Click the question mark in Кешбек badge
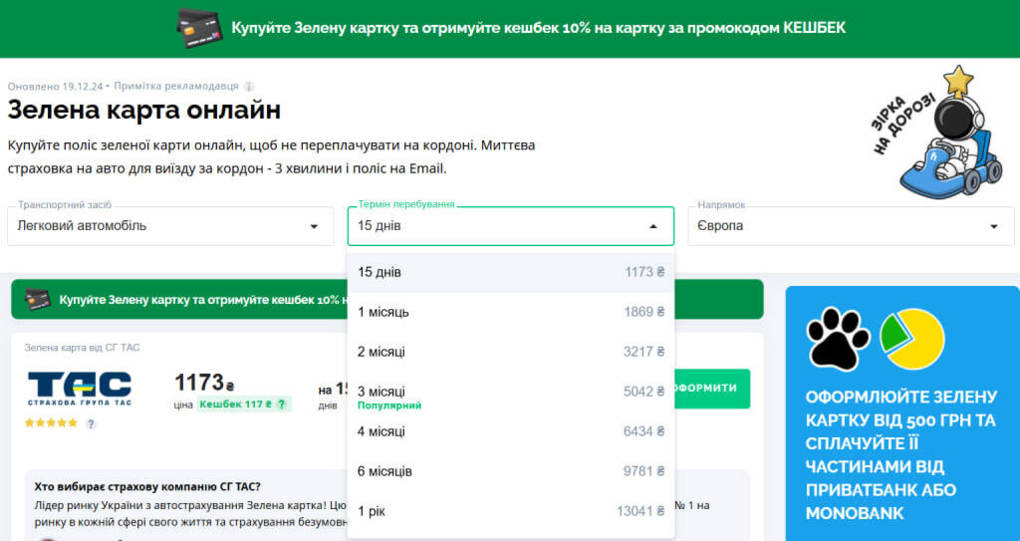The height and width of the screenshot is (541, 1020). click(x=282, y=405)
